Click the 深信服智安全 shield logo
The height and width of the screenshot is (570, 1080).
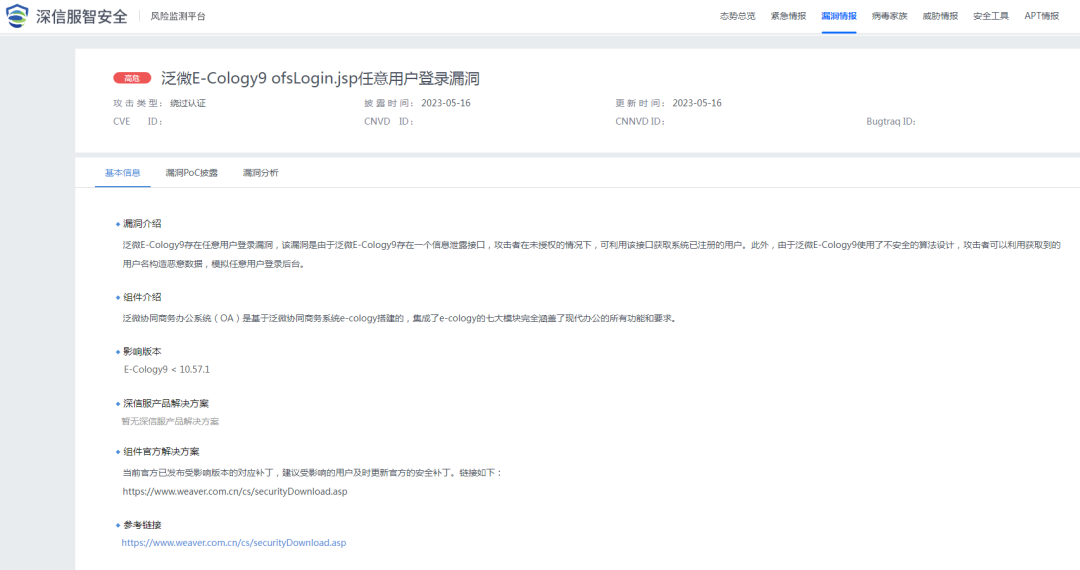coord(17,16)
